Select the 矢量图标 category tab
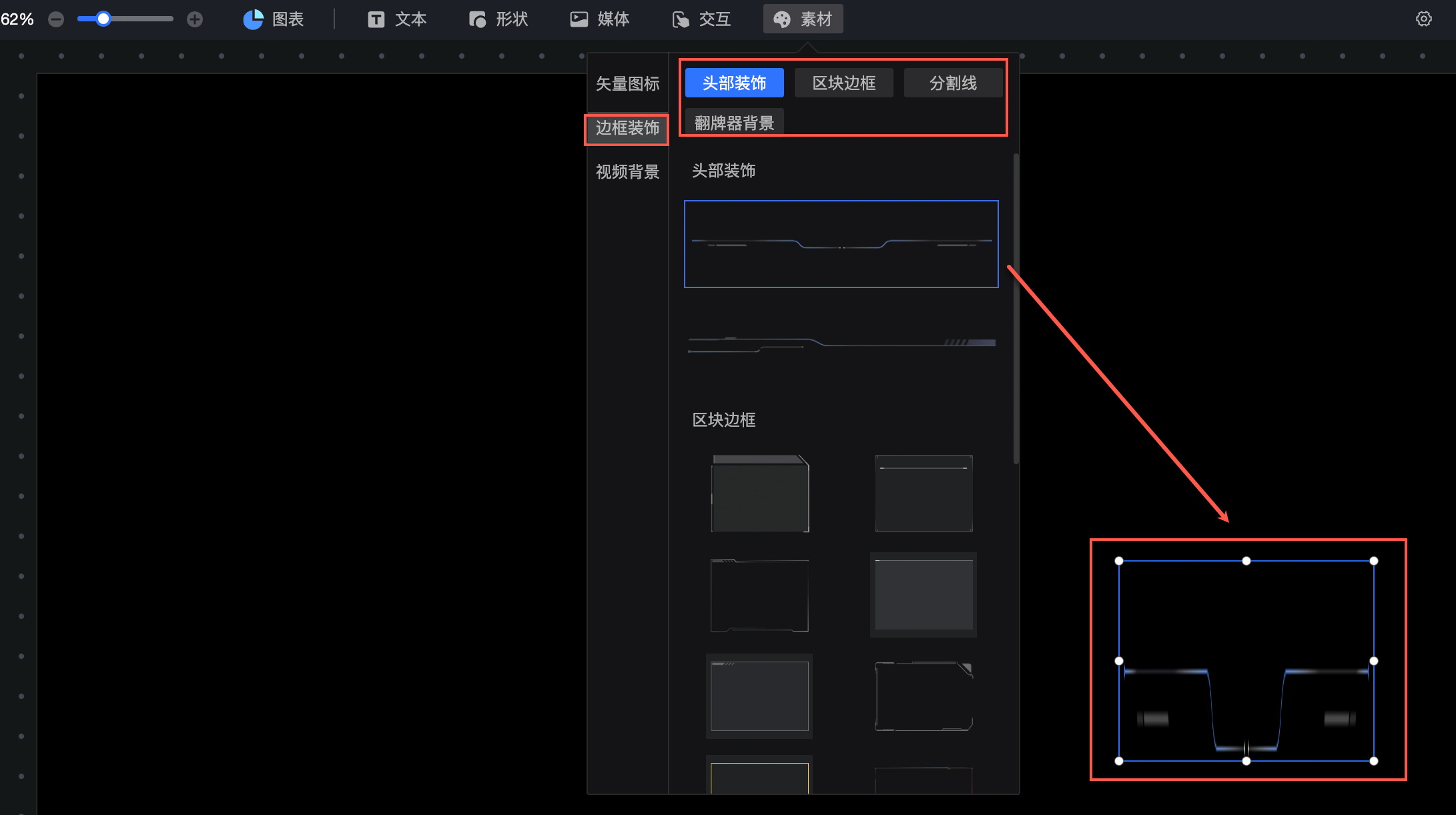The width and height of the screenshot is (1456, 815). coord(627,83)
